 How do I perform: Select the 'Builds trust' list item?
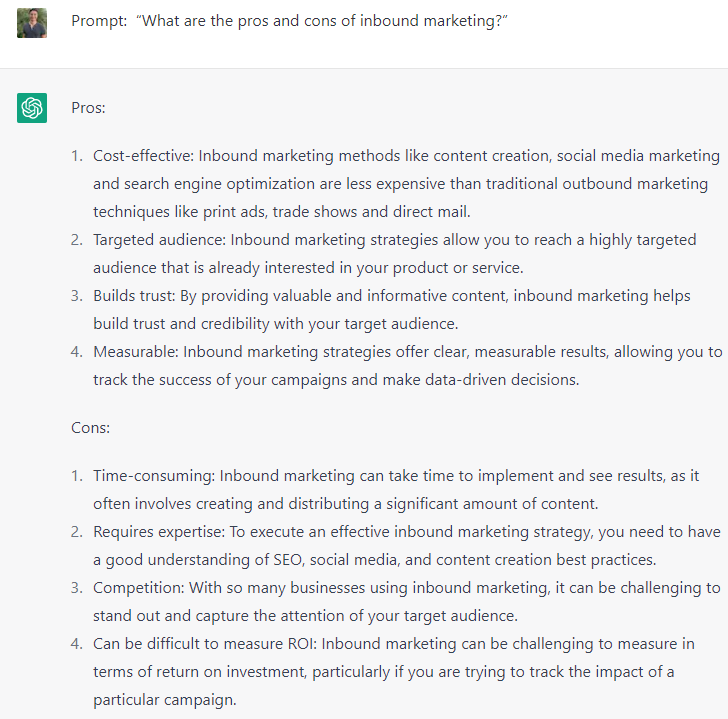pos(381,310)
